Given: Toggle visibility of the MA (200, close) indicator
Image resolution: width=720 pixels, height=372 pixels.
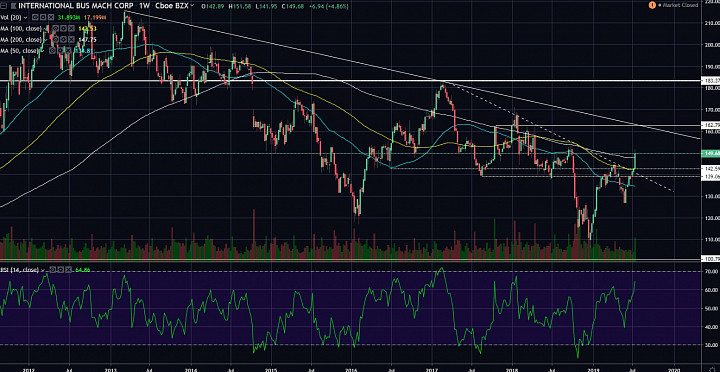Looking at the screenshot, I should 55,39.
